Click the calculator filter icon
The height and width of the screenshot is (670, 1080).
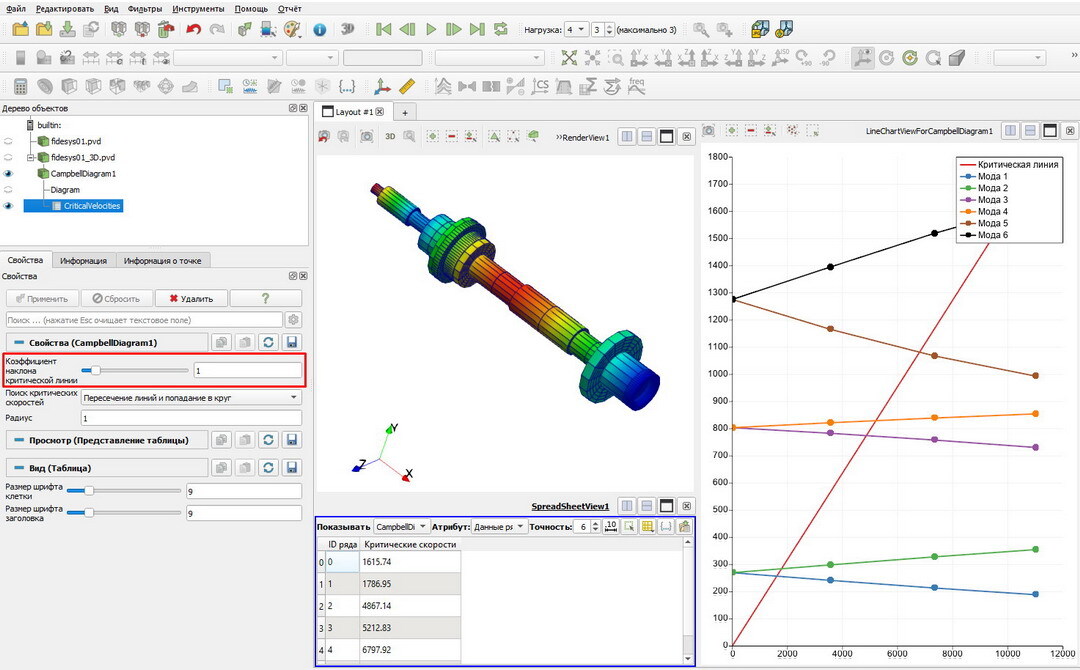coord(21,86)
